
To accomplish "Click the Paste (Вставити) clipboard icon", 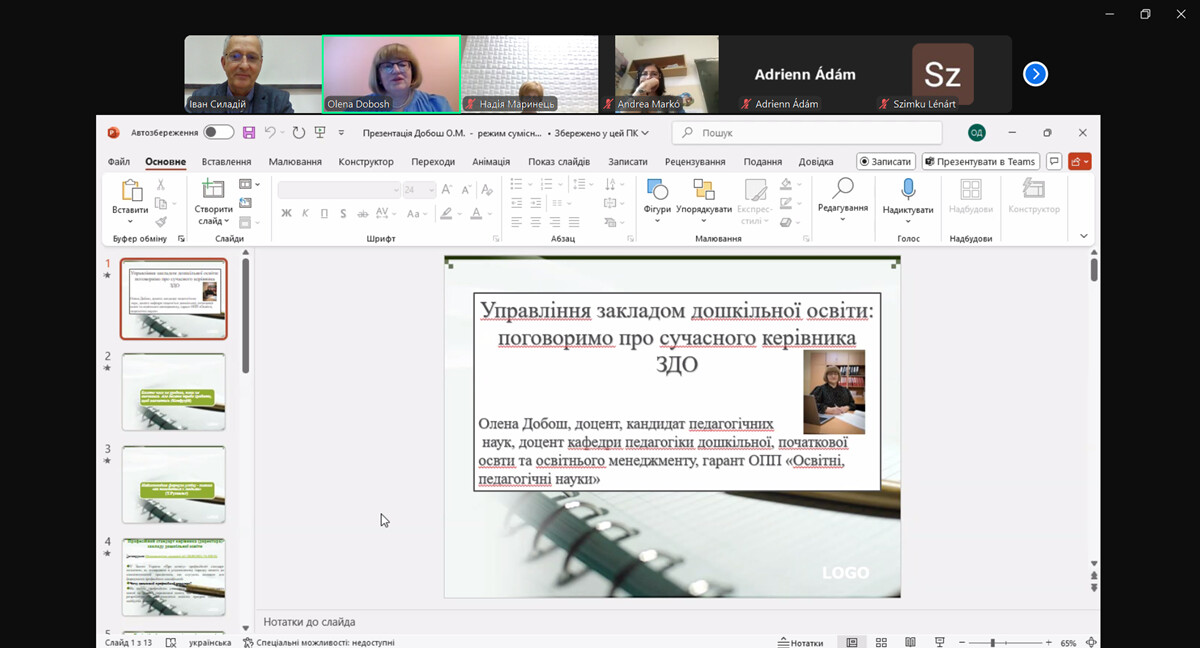I will coord(131,190).
